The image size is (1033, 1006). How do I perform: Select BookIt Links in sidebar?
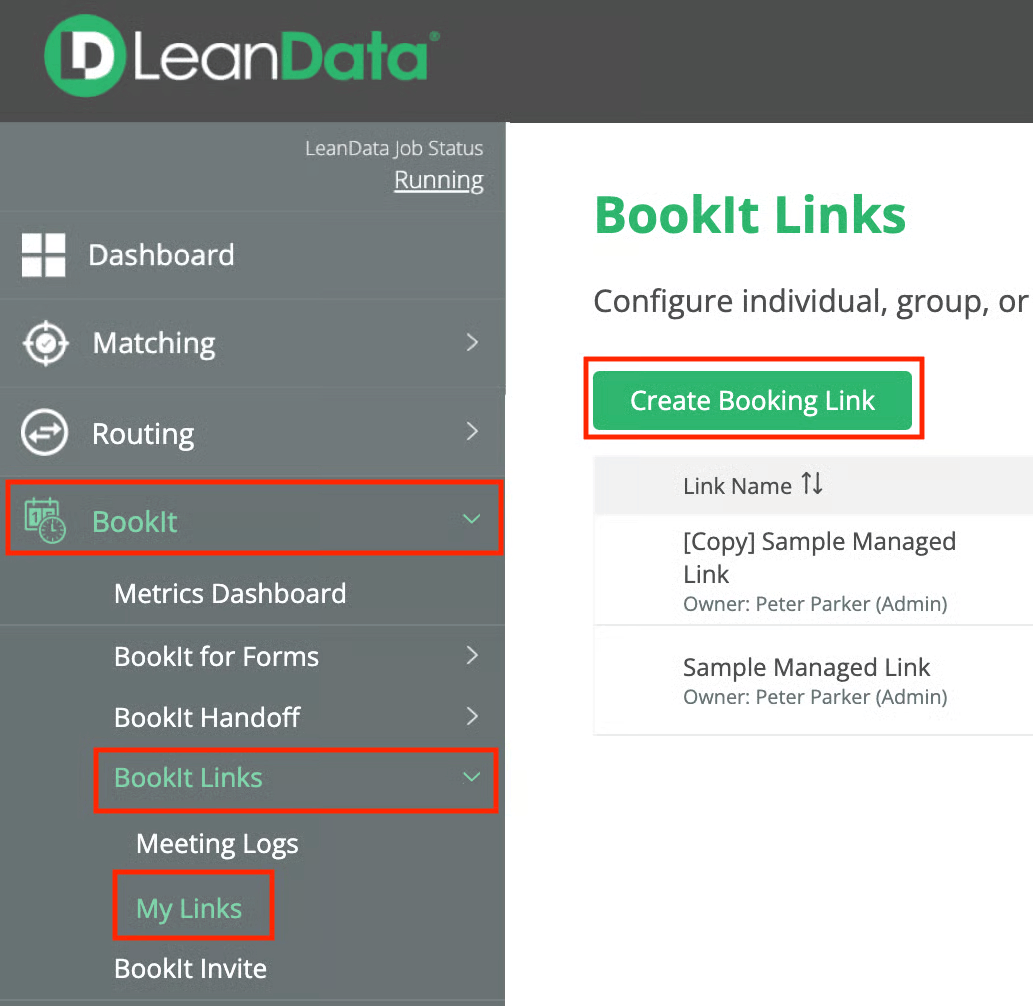(188, 778)
